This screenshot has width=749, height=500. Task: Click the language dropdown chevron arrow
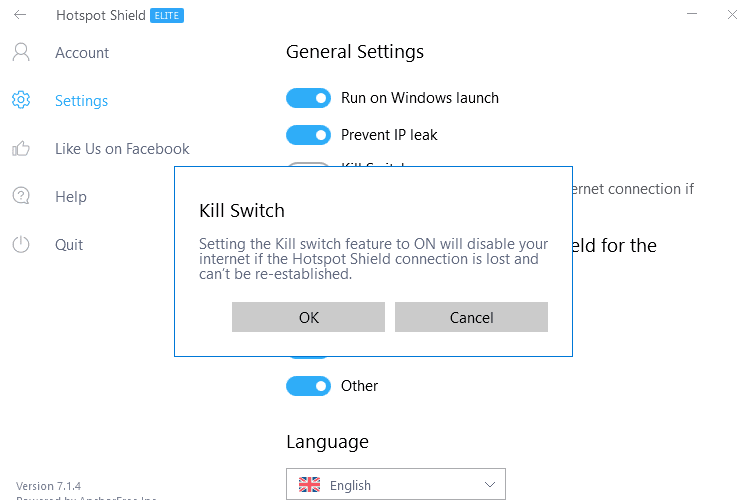tap(490, 485)
